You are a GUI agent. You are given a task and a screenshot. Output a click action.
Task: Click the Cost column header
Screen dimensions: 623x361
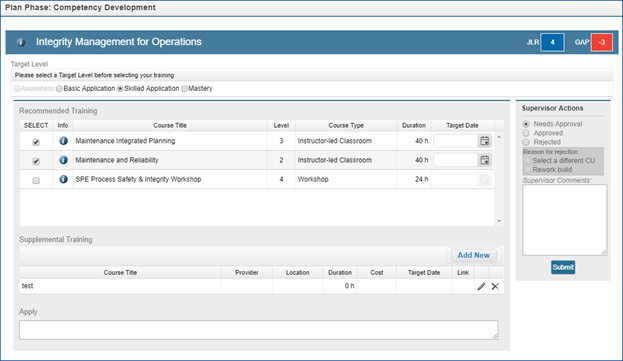pyautogui.click(x=377, y=273)
